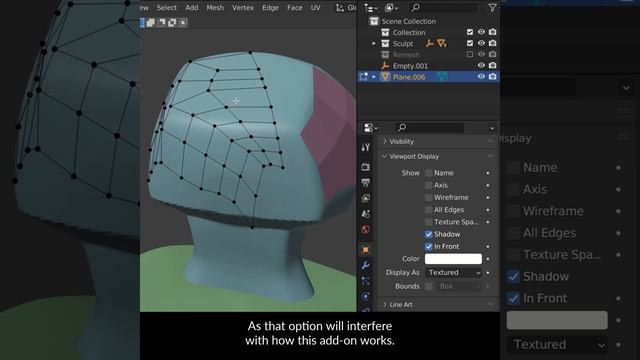
Task: Click the mesh data icon beside Plane.006
Action: point(442,77)
